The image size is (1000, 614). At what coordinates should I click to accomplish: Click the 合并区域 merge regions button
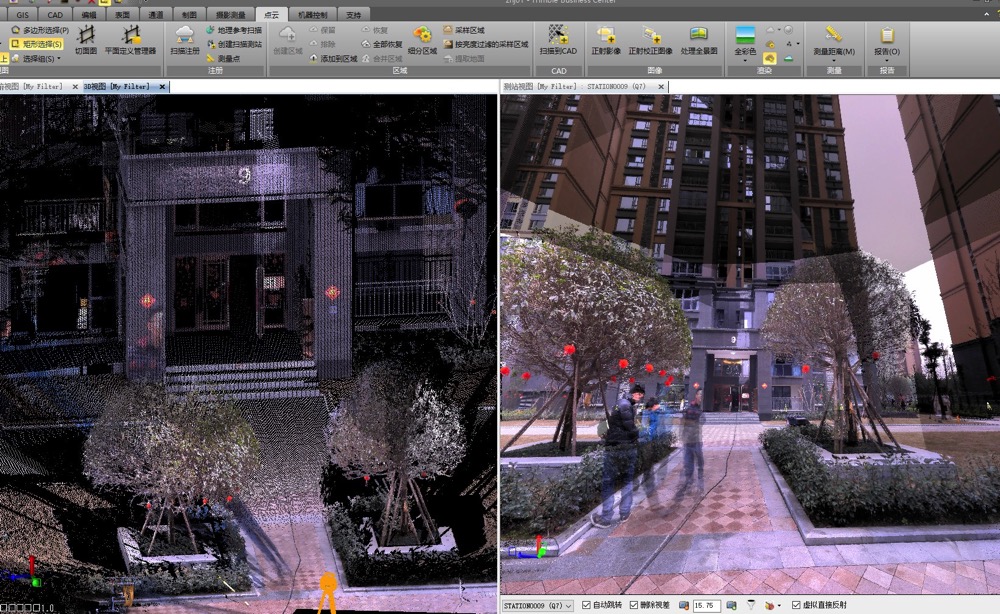click(x=381, y=59)
